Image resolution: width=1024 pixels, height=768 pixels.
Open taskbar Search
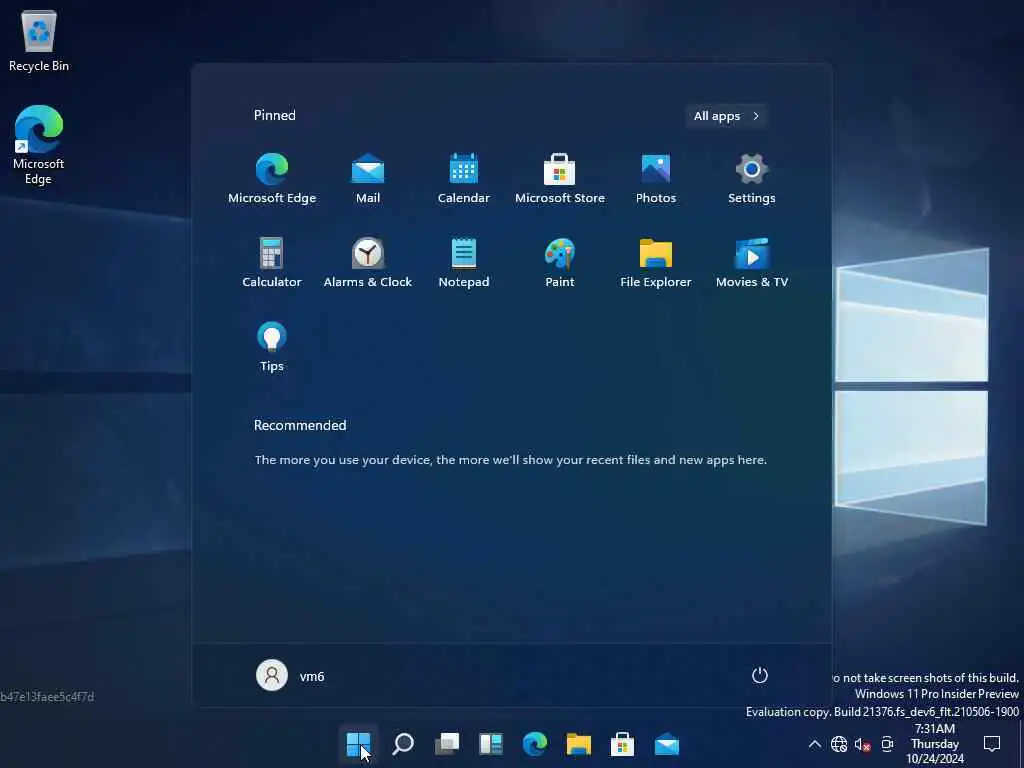coord(403,744)
